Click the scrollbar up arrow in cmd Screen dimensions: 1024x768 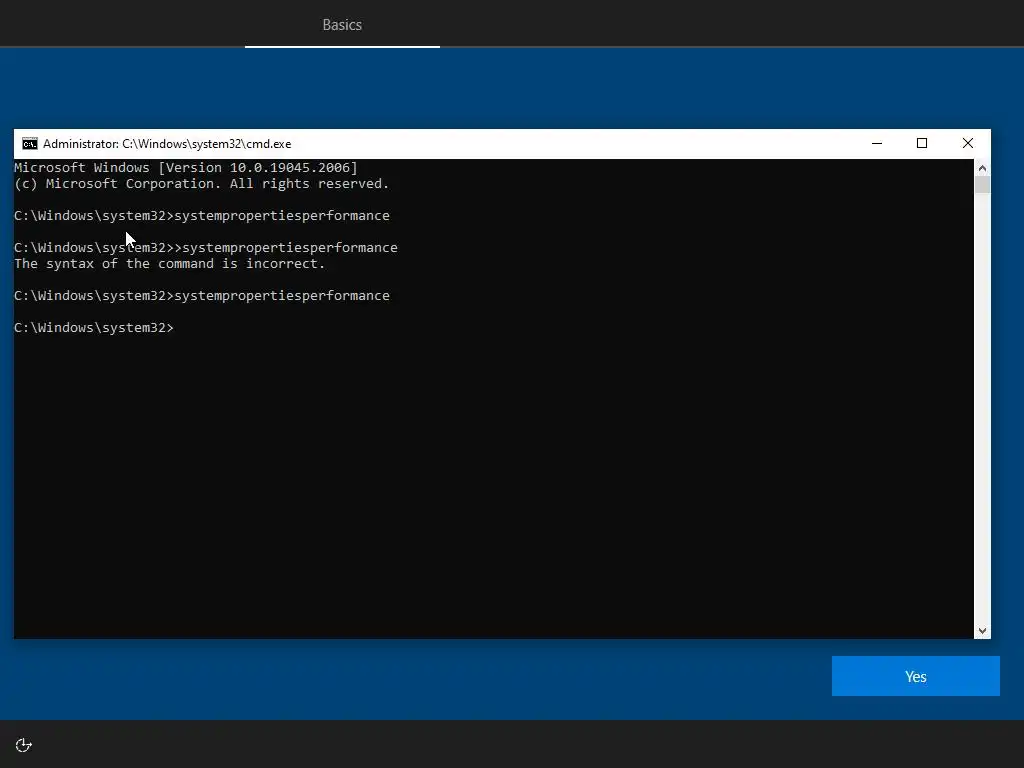982,168
